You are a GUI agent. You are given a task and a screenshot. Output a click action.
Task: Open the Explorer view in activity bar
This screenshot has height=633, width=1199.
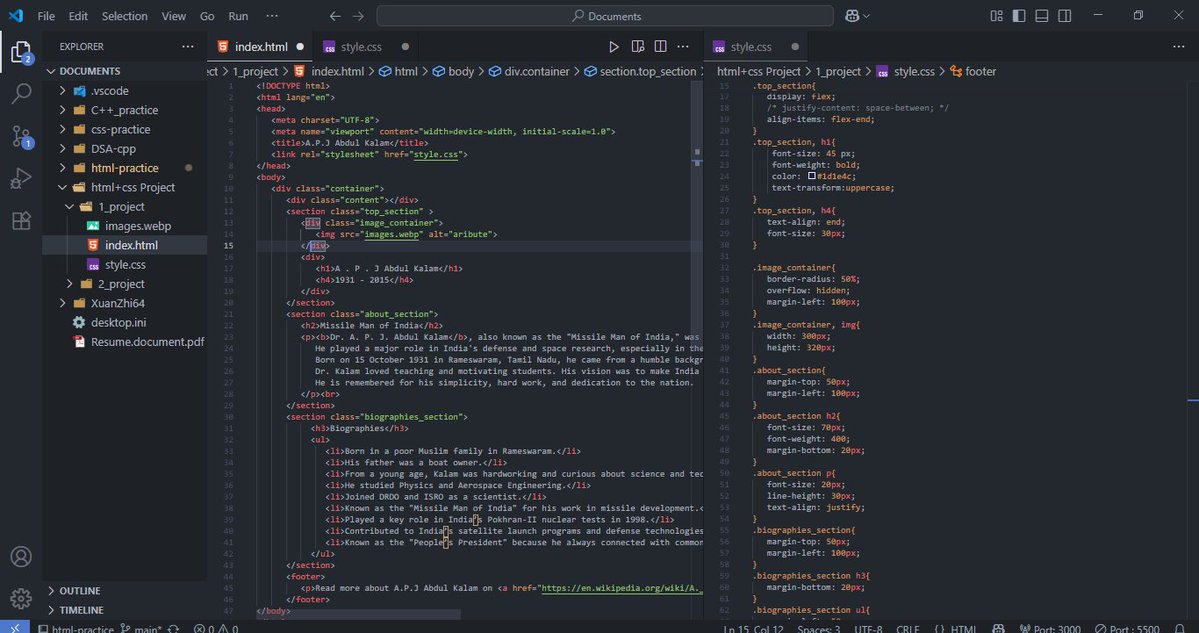pyautogui.click(x=21, y=53)
